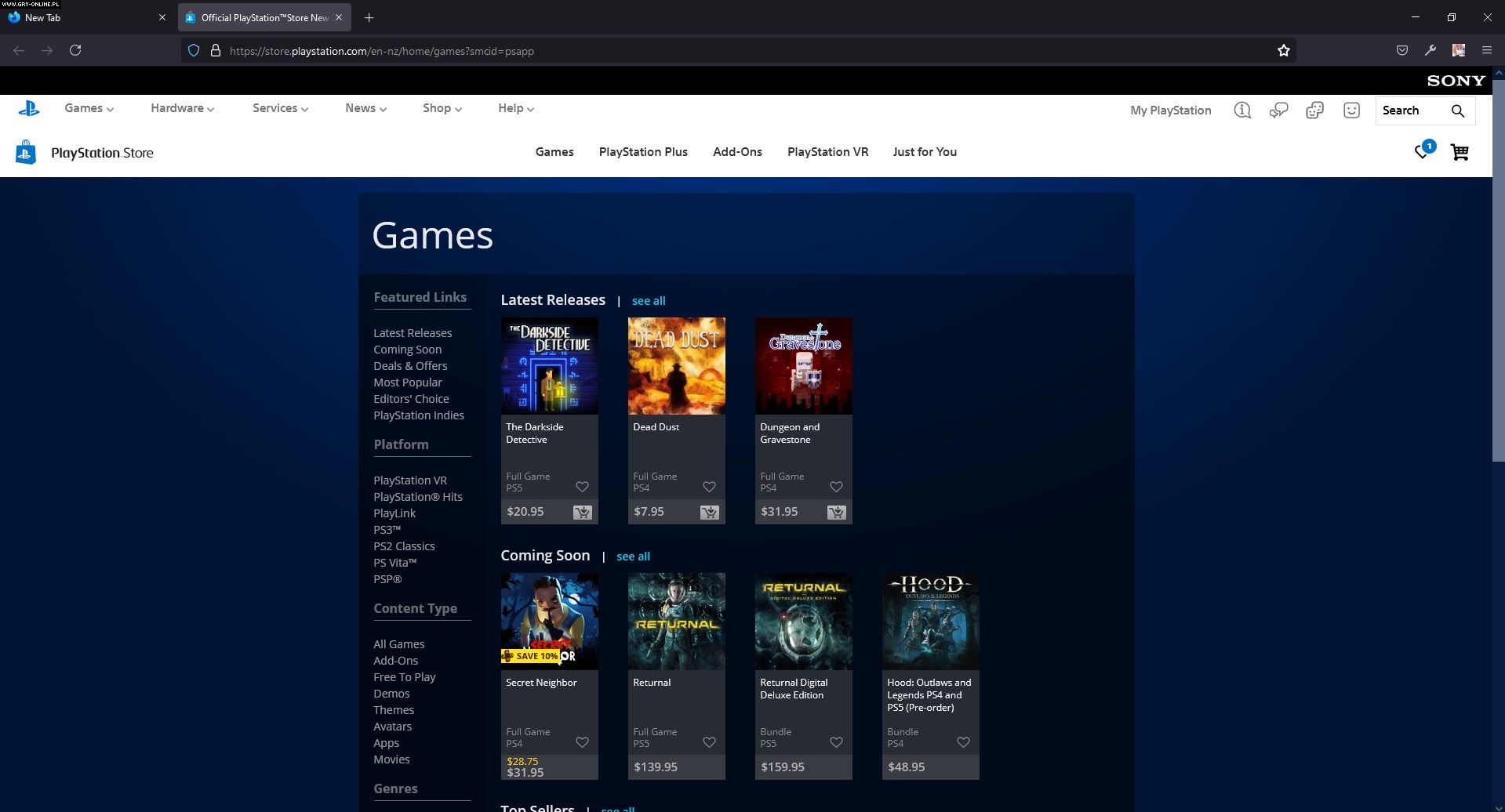Click see all next to Latest Releases
Viewport: 1505px width, 812px height.
pos(649,301)
